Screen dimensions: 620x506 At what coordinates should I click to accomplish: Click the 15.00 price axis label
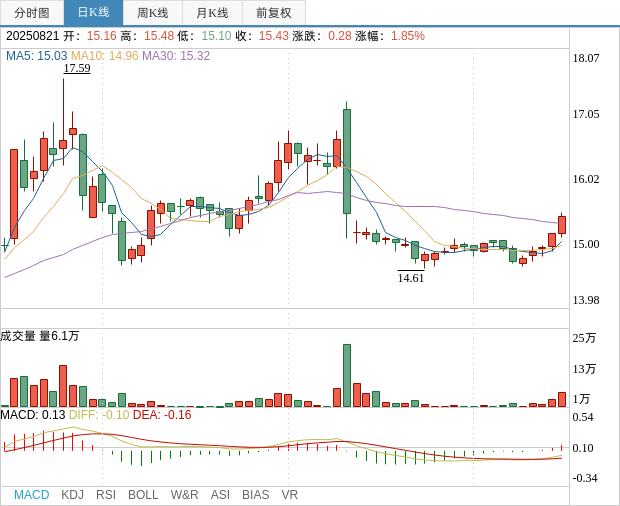tap(586, 244)
